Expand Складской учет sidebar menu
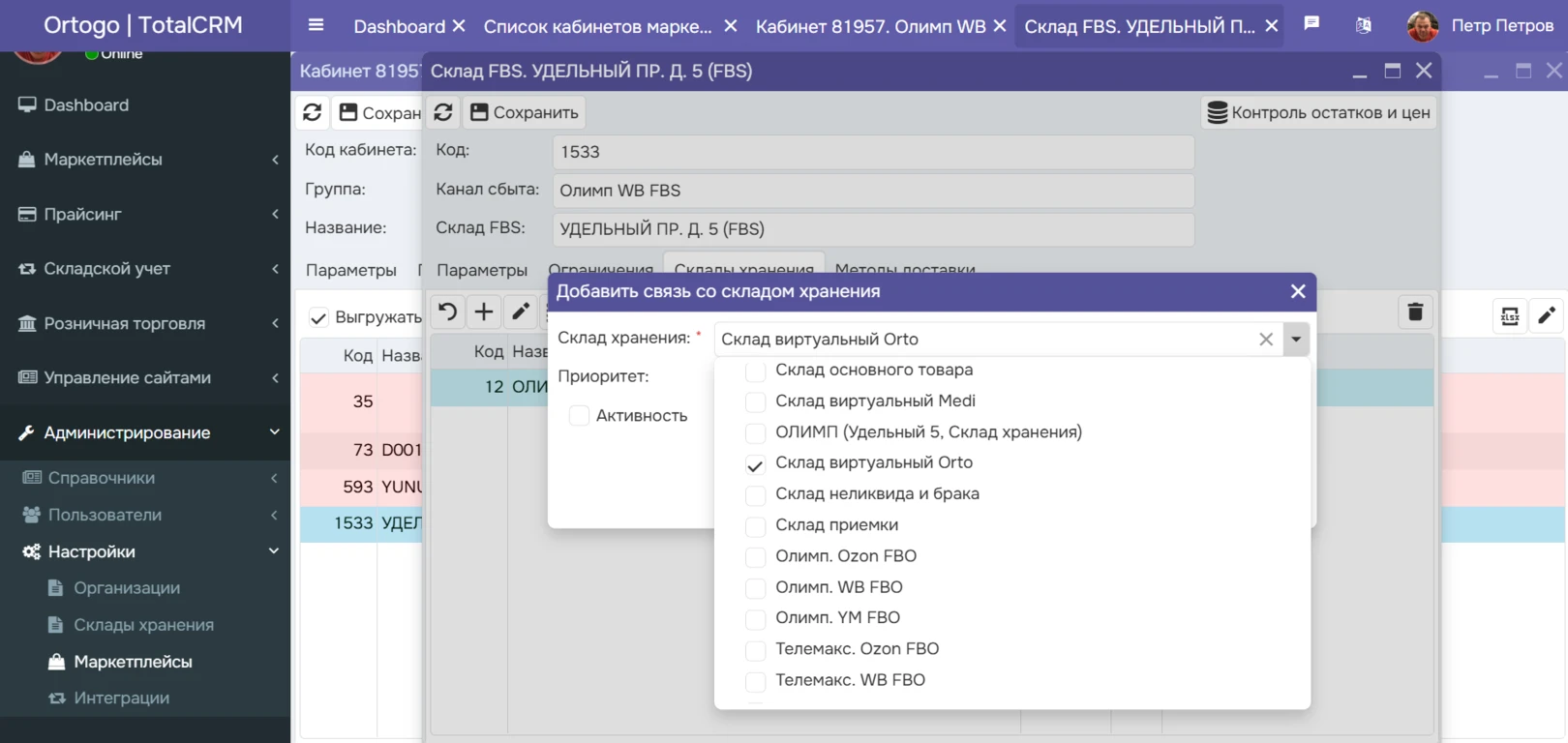 [145, 269]
